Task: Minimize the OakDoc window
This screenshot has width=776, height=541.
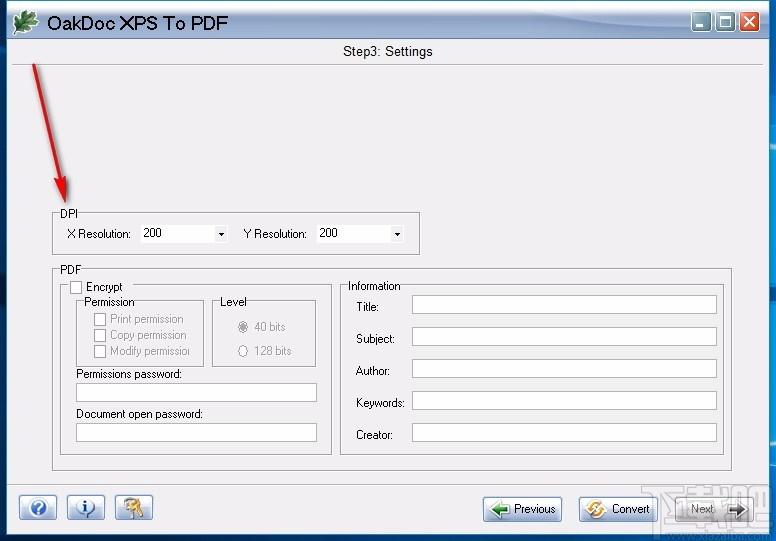Action: click(701, 22)
